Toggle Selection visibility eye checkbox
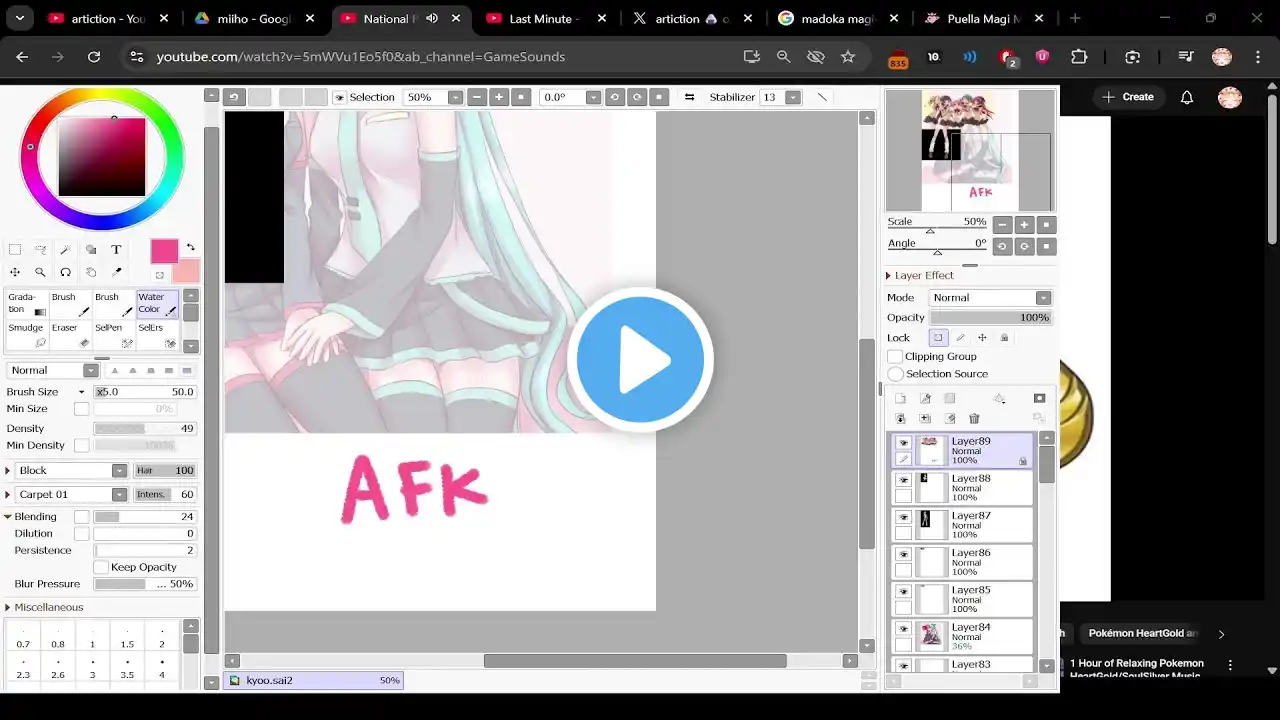 (x=339, y=97)
